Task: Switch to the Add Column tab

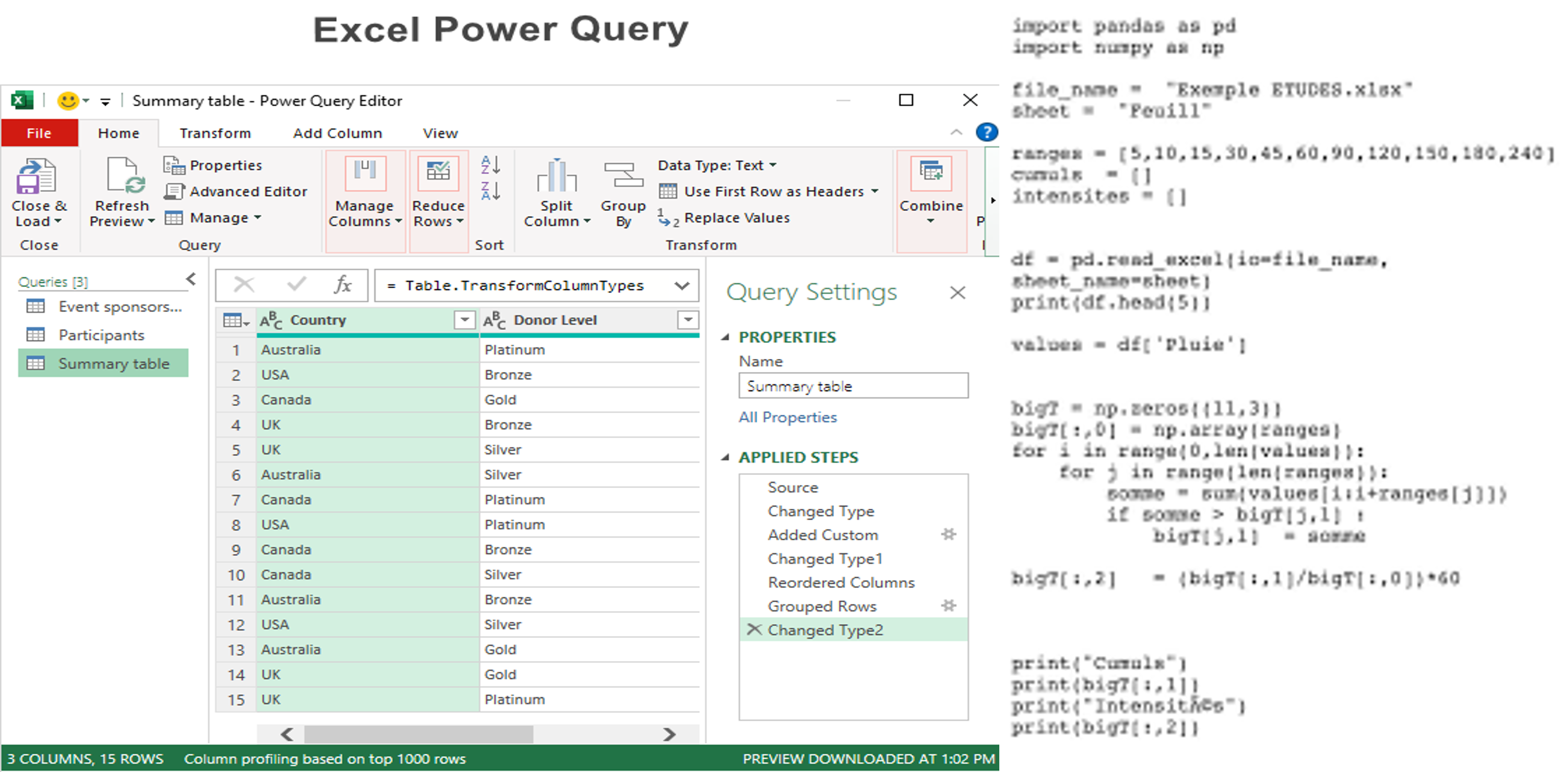Action: point(337,132)
